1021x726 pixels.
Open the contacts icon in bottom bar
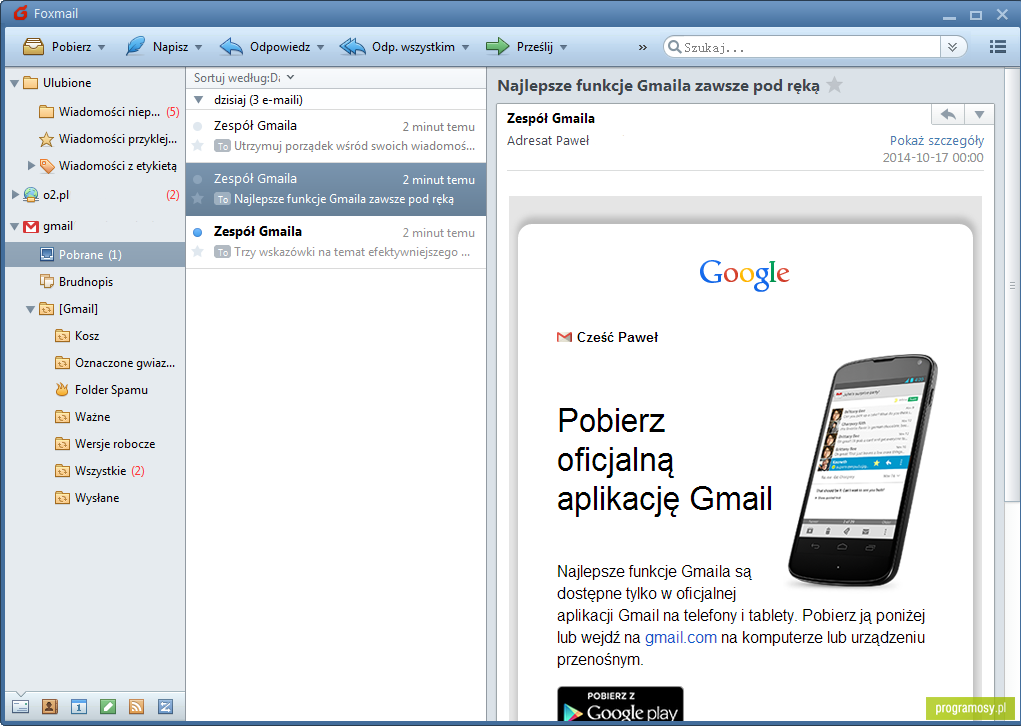pyautogui.click(x=49, y=706)
